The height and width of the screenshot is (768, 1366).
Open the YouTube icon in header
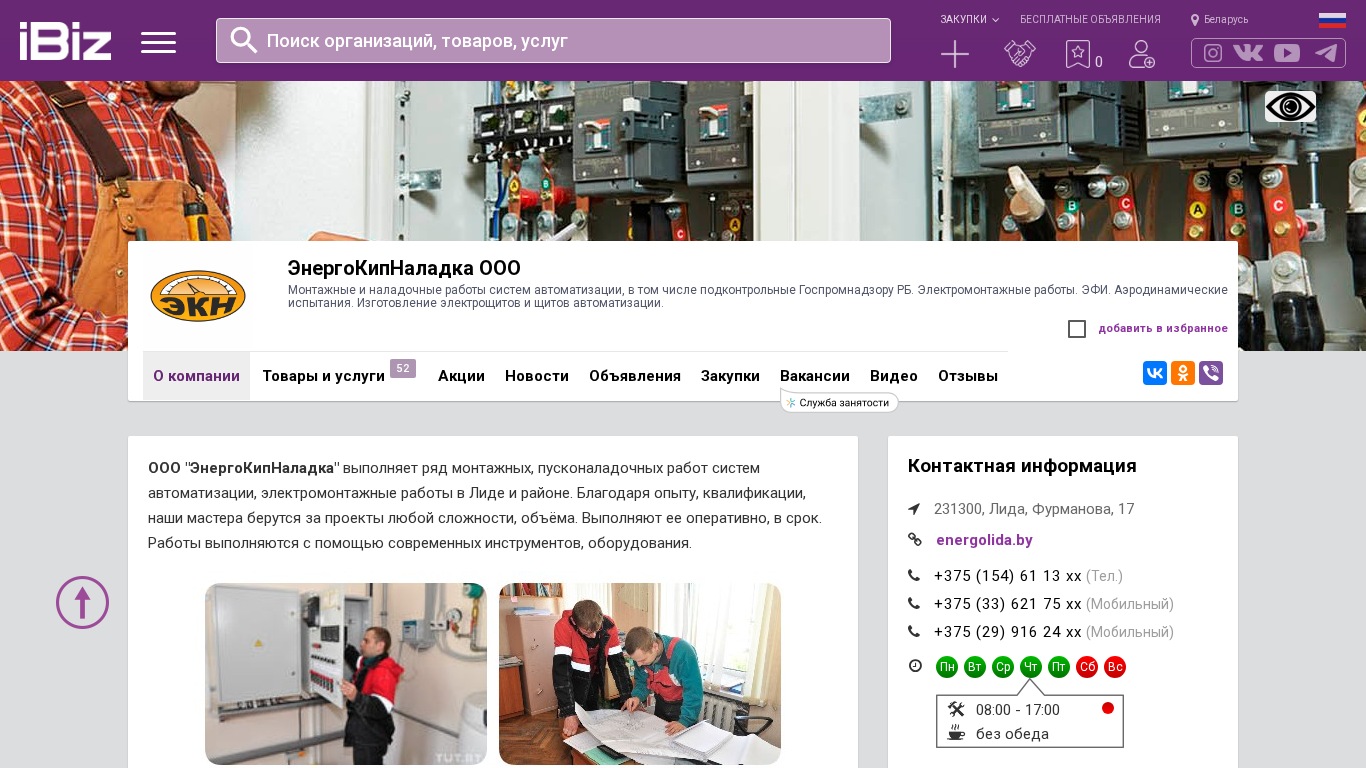[x=1287, y=53]
